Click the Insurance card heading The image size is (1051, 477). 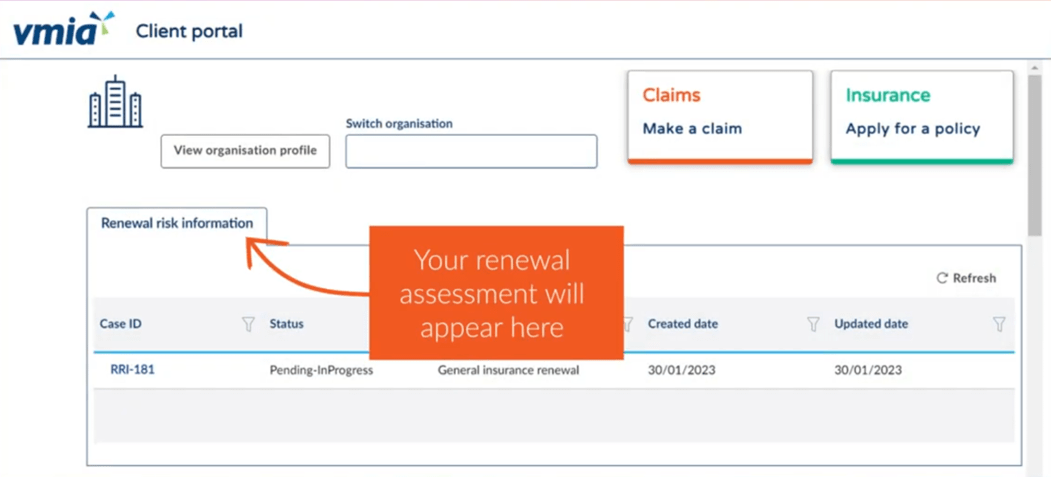888,96
